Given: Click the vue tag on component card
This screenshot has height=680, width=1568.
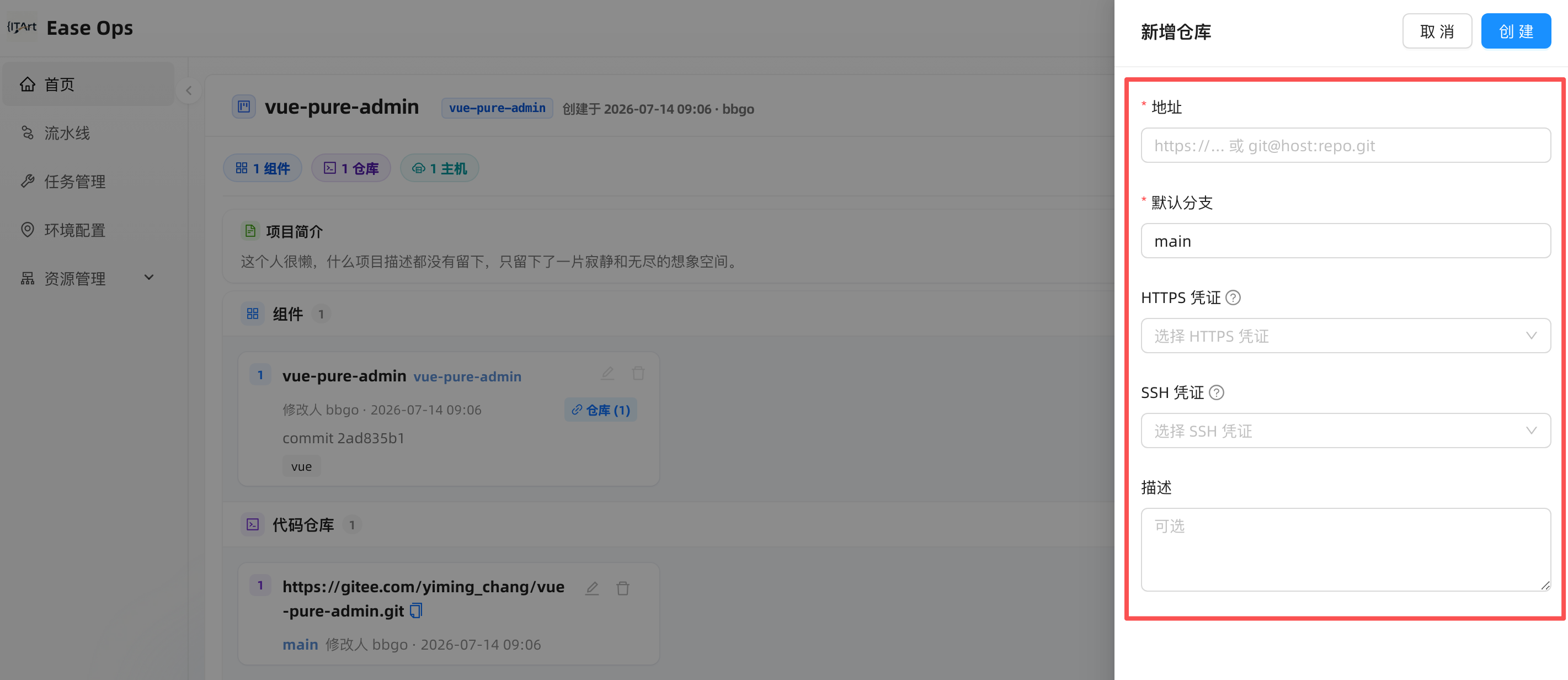Looking at the screenshot, I should coord(301,466).
